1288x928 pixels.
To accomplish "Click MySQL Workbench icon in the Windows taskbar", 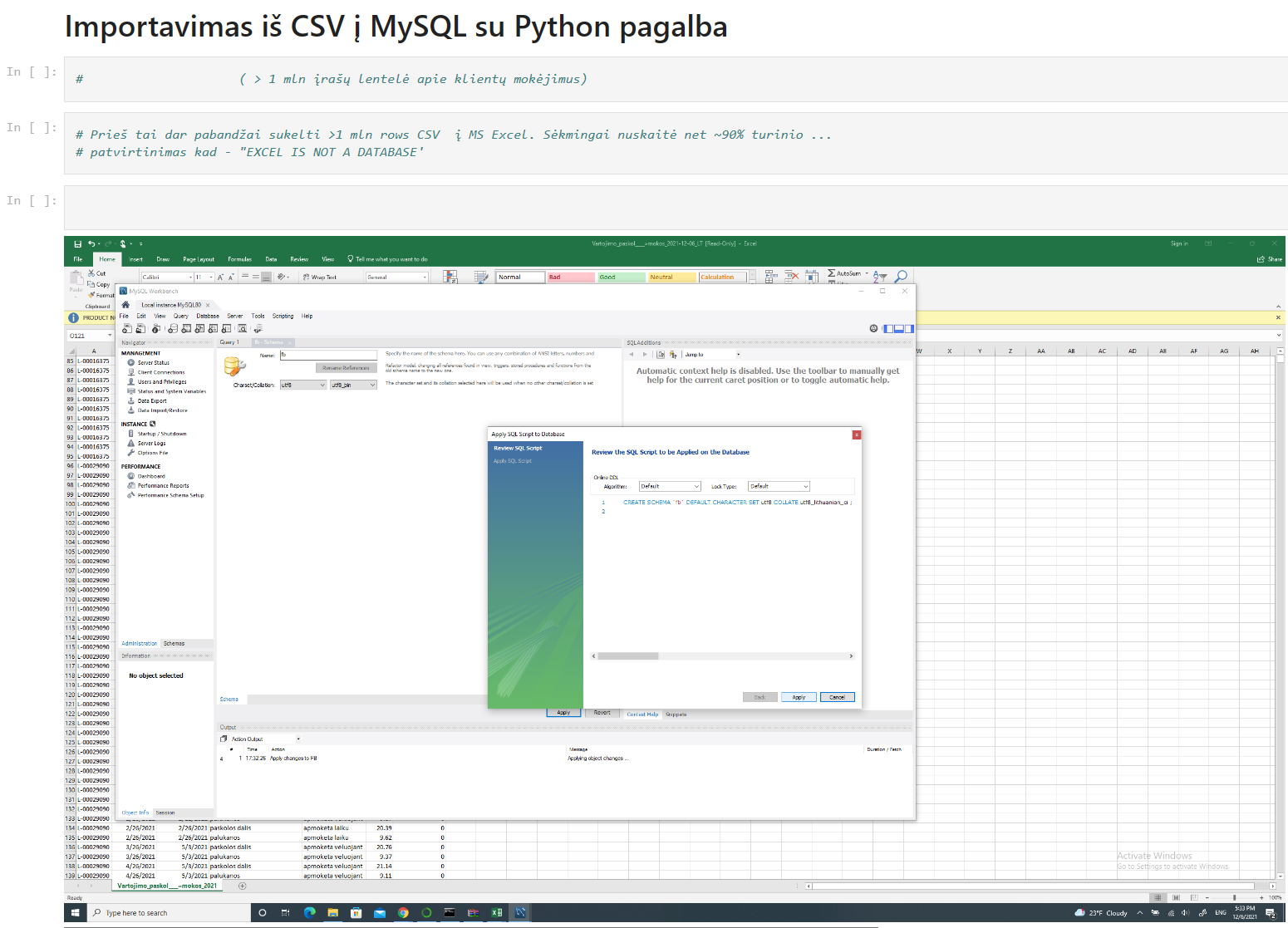I will [520, 912].
